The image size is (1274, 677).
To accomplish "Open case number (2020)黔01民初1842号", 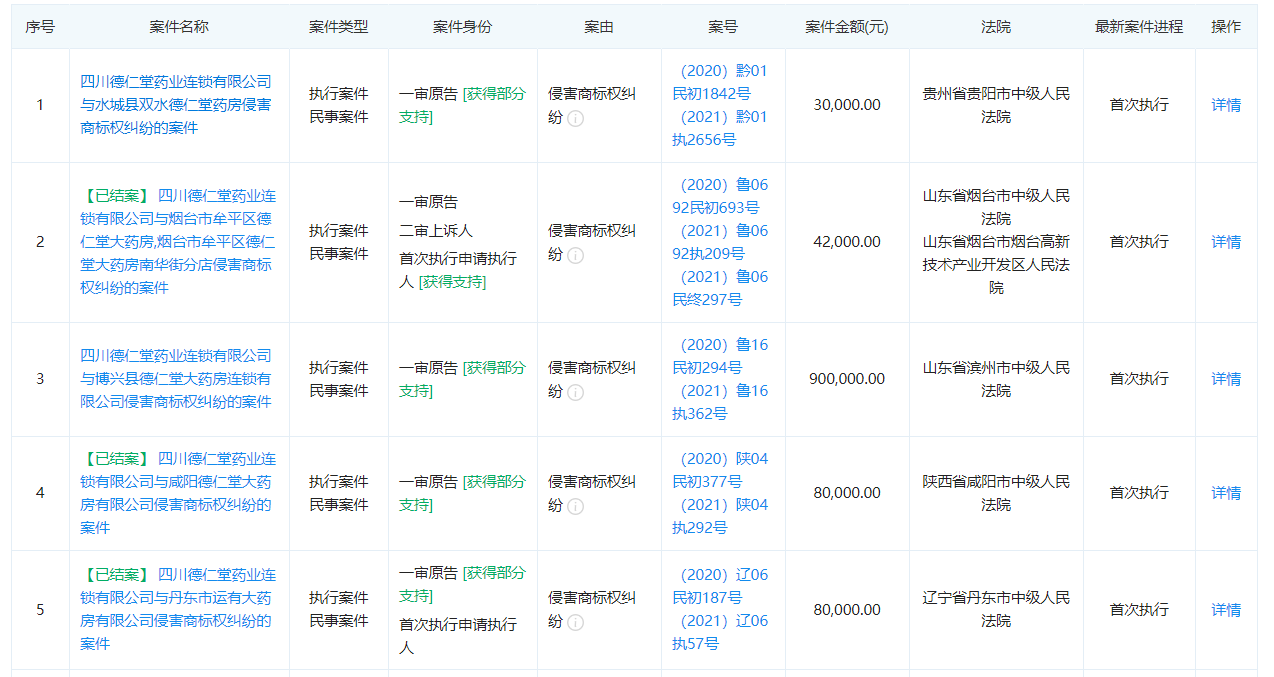I will click(x=720, y=82).
